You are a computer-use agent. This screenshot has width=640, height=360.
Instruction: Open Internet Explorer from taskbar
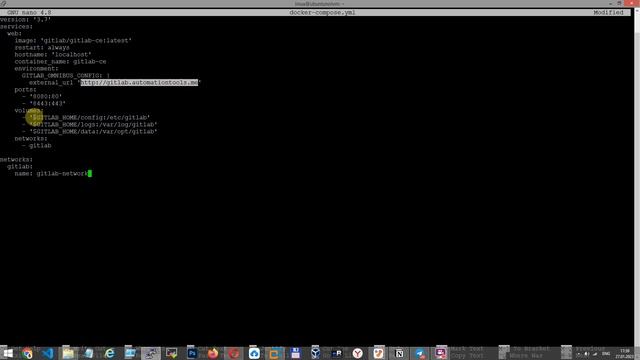[109, 353]
